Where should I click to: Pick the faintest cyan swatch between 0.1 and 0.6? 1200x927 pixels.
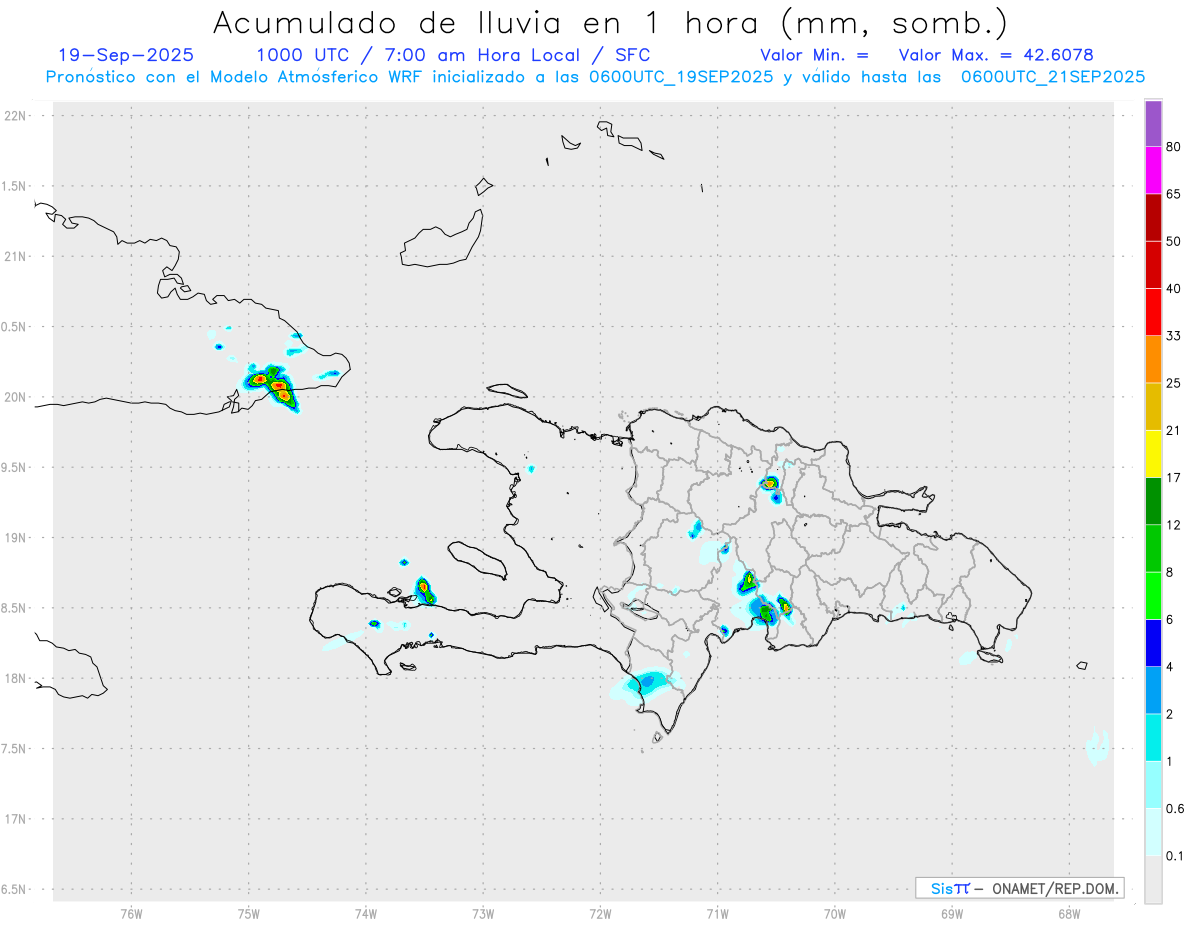coord(1153,832)
